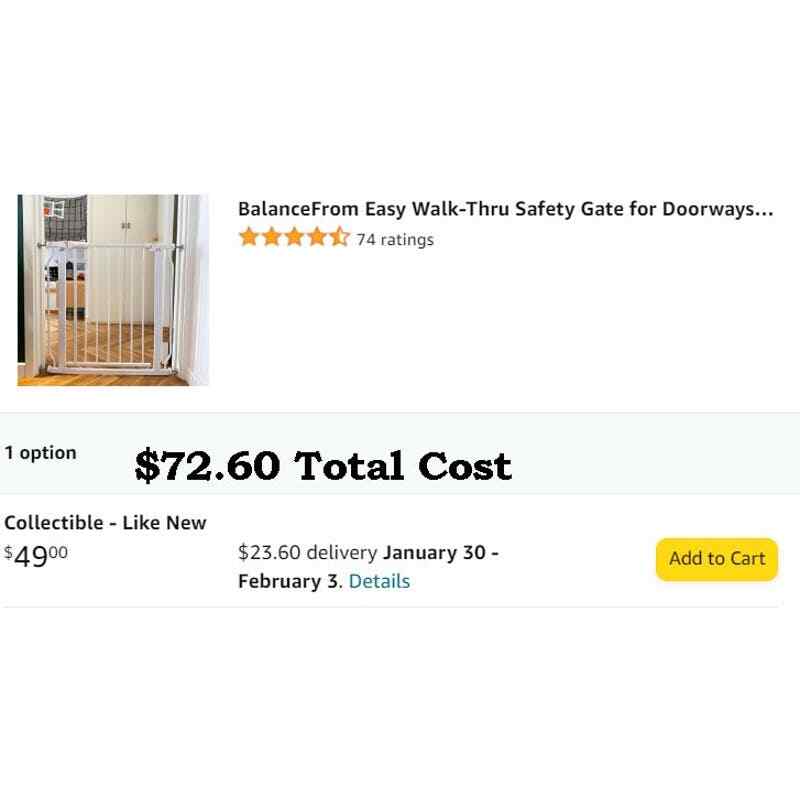Image resolution: width=800 pixels, height=800 pixels.
Task: Click the January 30 delivery date
Action: [435, 552]
